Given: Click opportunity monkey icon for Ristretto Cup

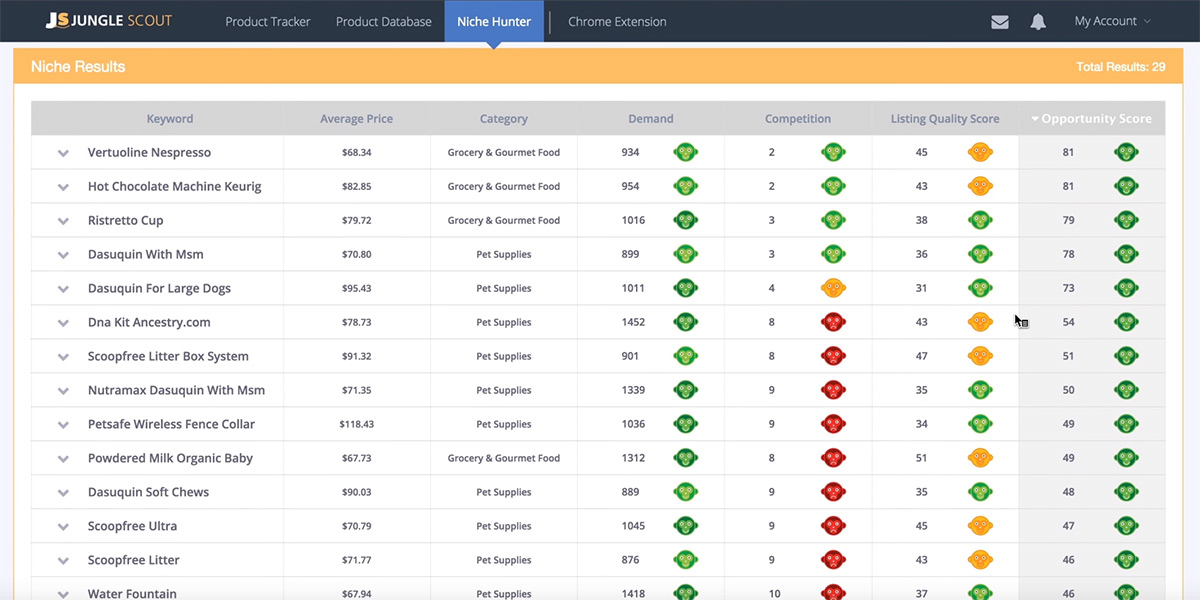Looking at the screenshot, I should click(x=1126, y=220).
